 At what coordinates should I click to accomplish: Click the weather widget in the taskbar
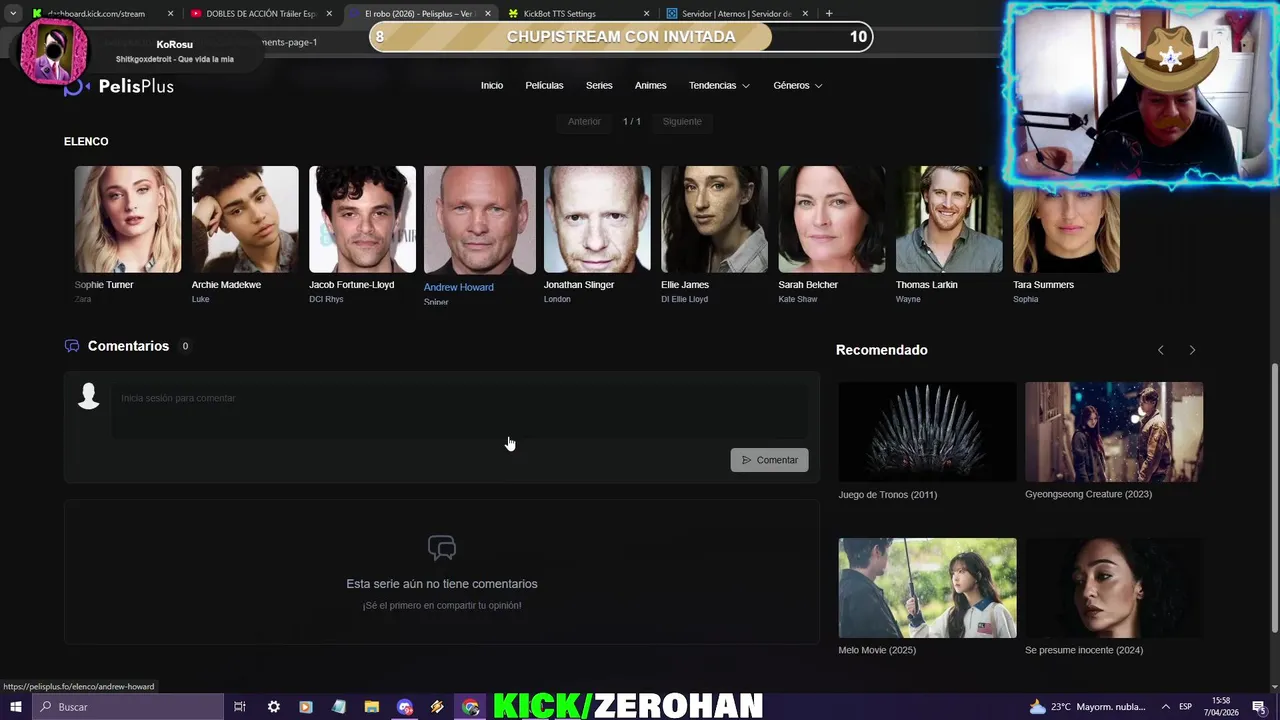coord(1086,707)
